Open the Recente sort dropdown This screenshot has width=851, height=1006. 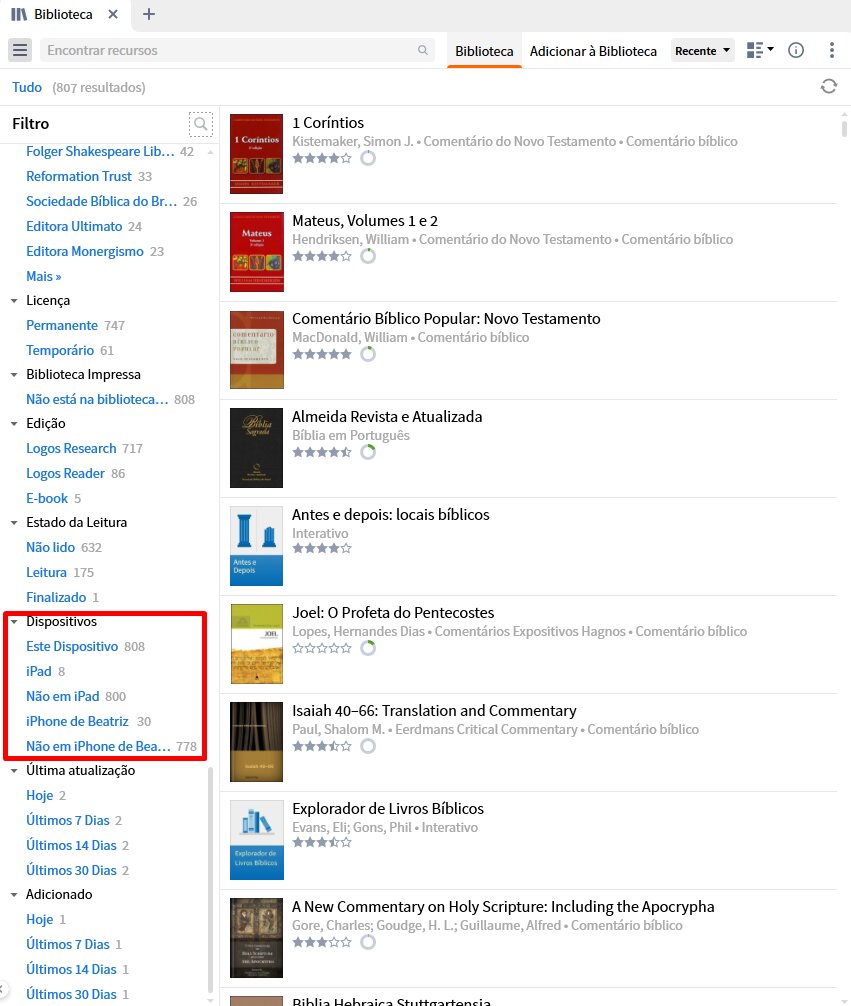(703, 51)
